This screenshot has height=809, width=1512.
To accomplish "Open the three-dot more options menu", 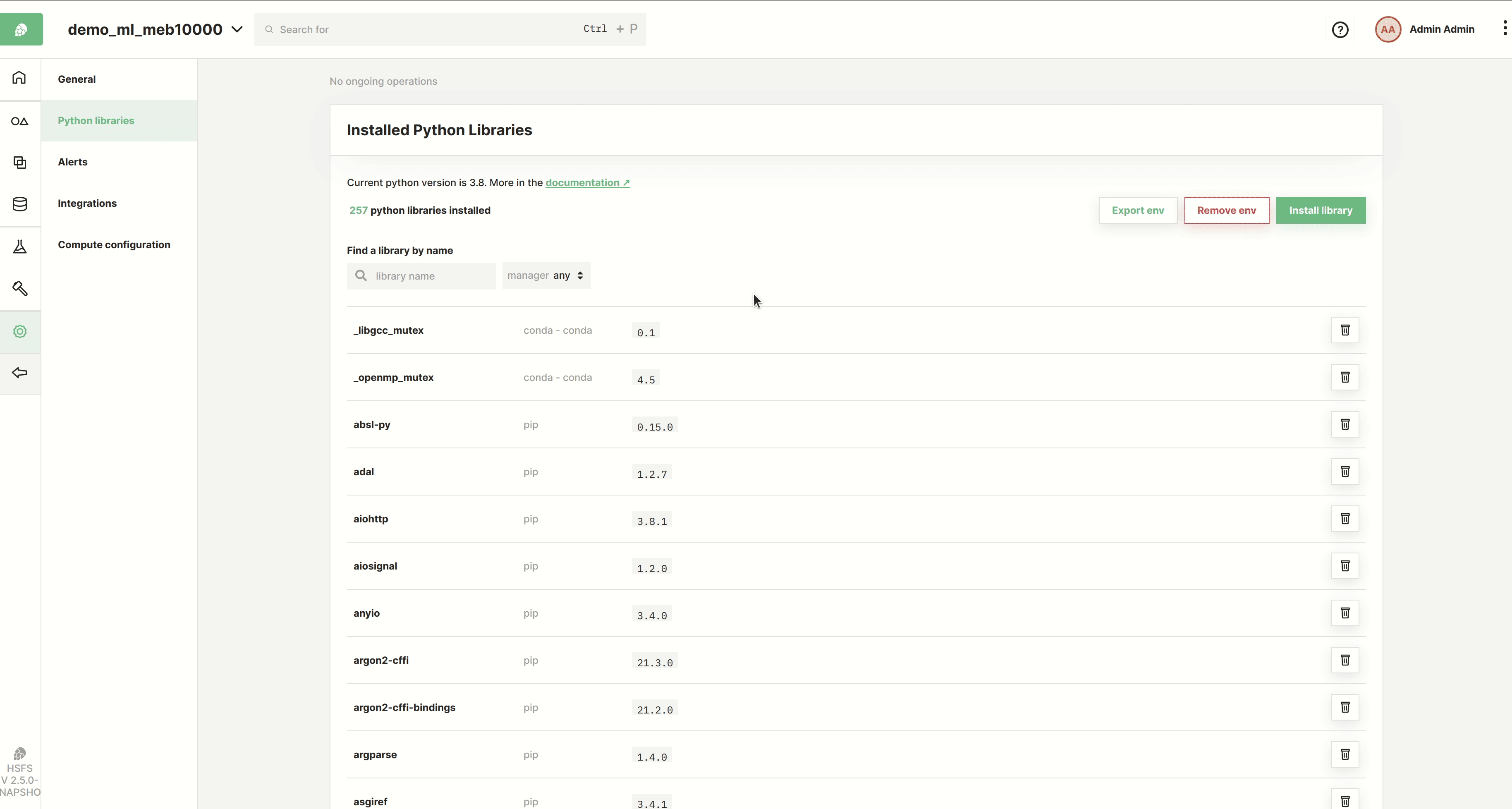I will (x=1505, y=28).
